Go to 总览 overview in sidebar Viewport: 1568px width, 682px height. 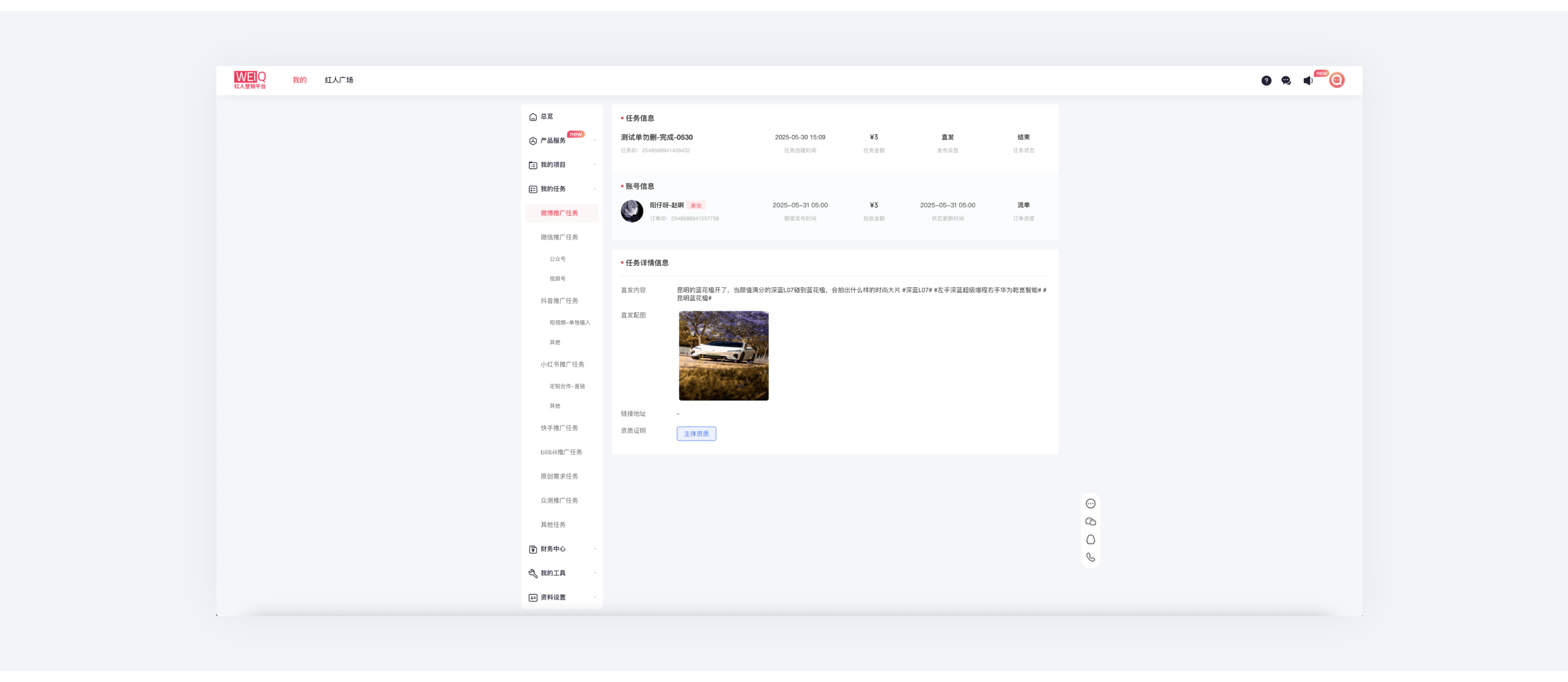546,117
